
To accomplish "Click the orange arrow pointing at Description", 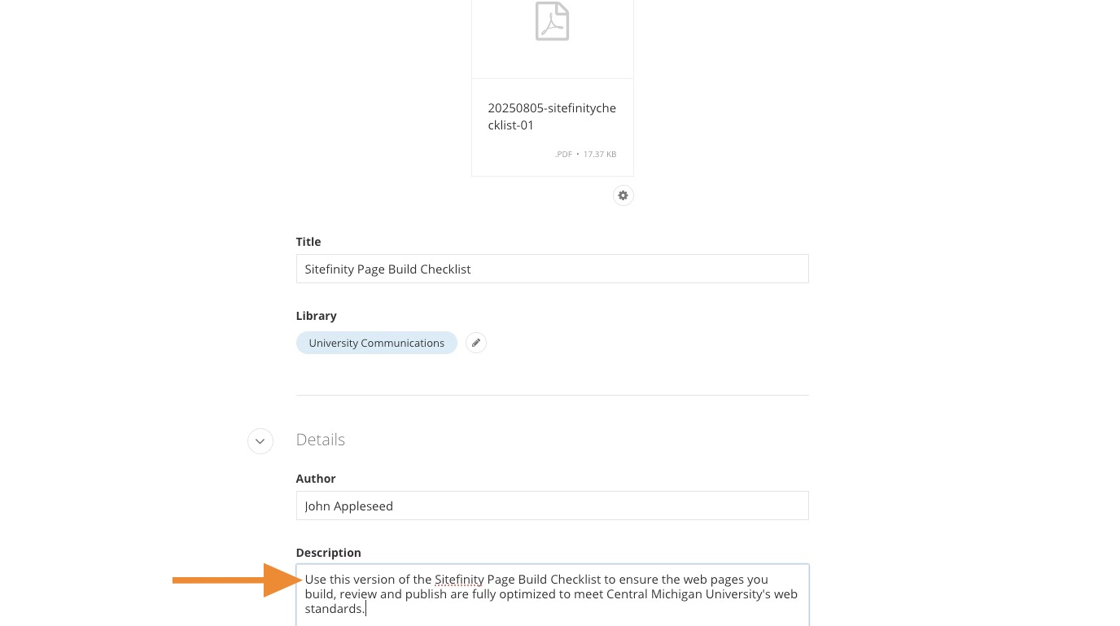I will click(236, 580).
